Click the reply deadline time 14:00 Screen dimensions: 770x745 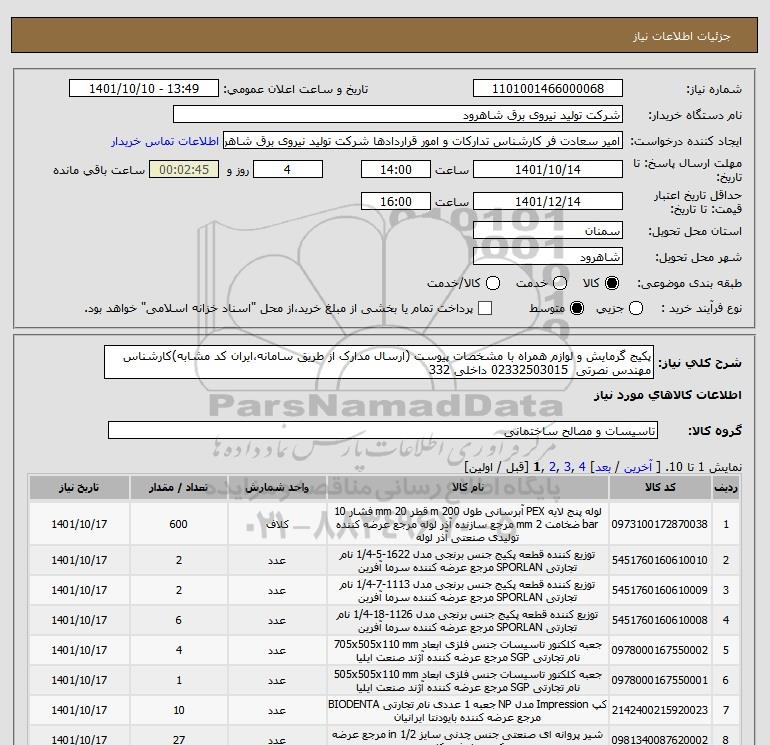pos(396,169)
